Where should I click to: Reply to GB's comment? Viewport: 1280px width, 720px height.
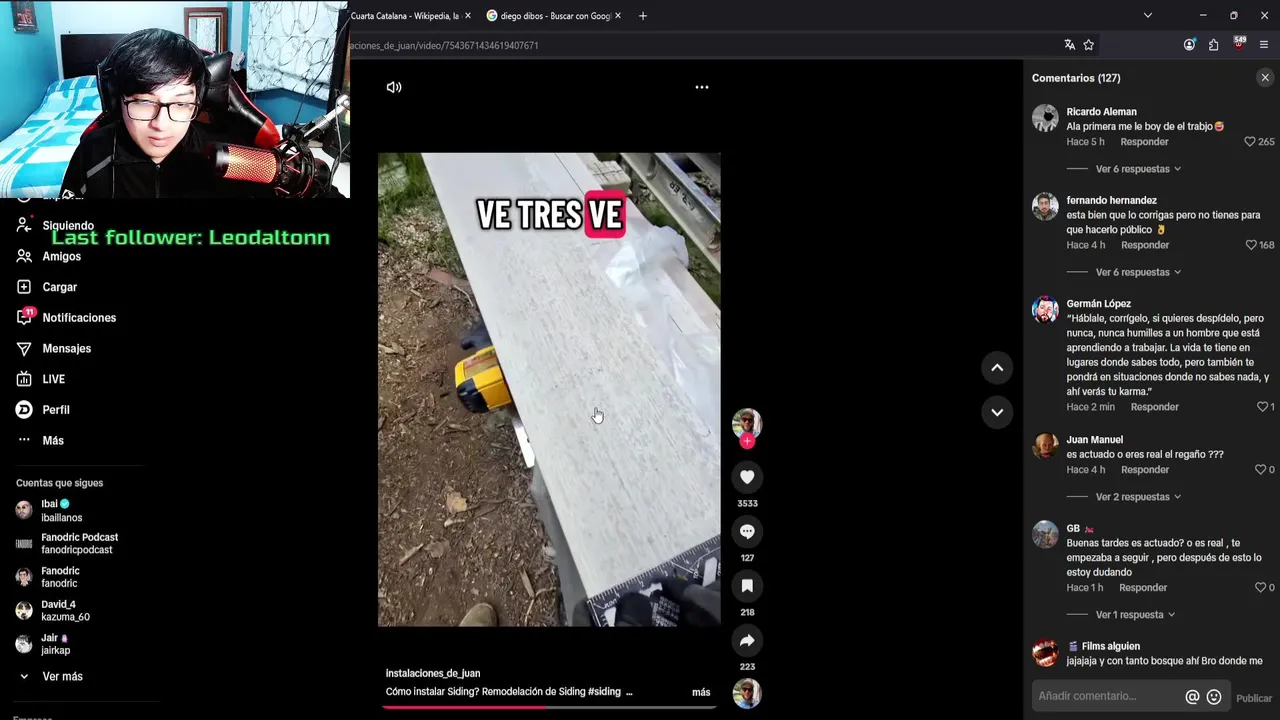point(1143,588)
